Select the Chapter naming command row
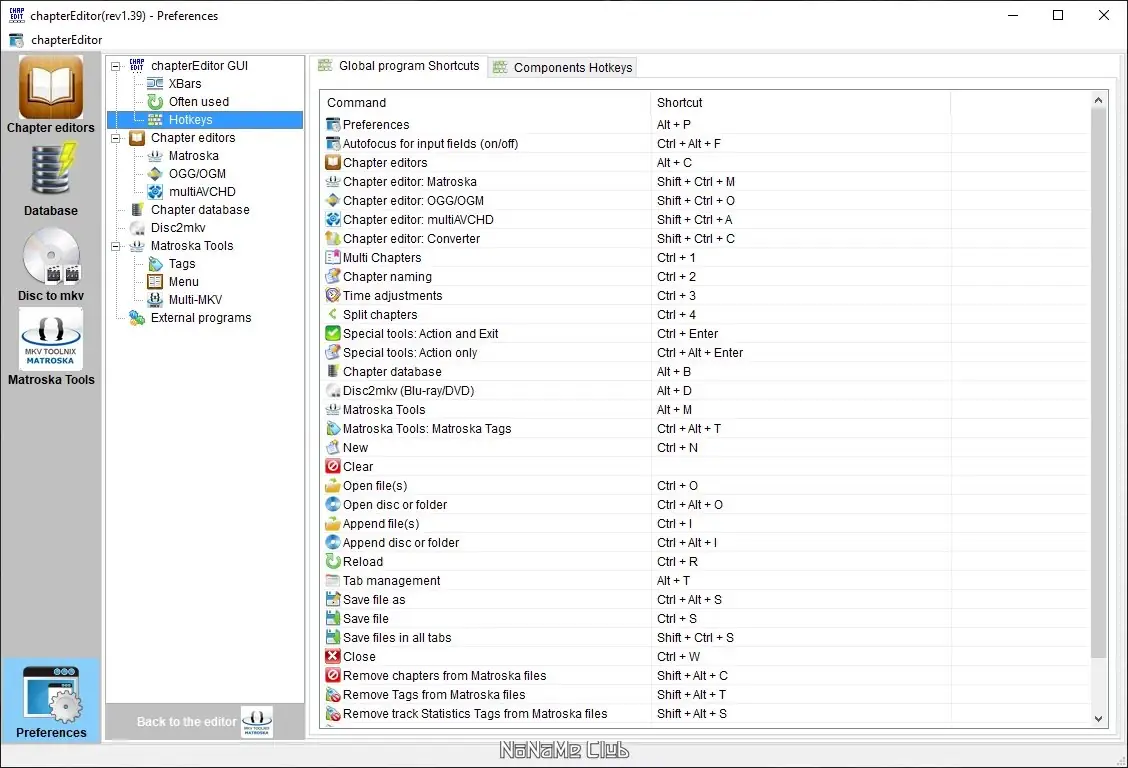 705,276
